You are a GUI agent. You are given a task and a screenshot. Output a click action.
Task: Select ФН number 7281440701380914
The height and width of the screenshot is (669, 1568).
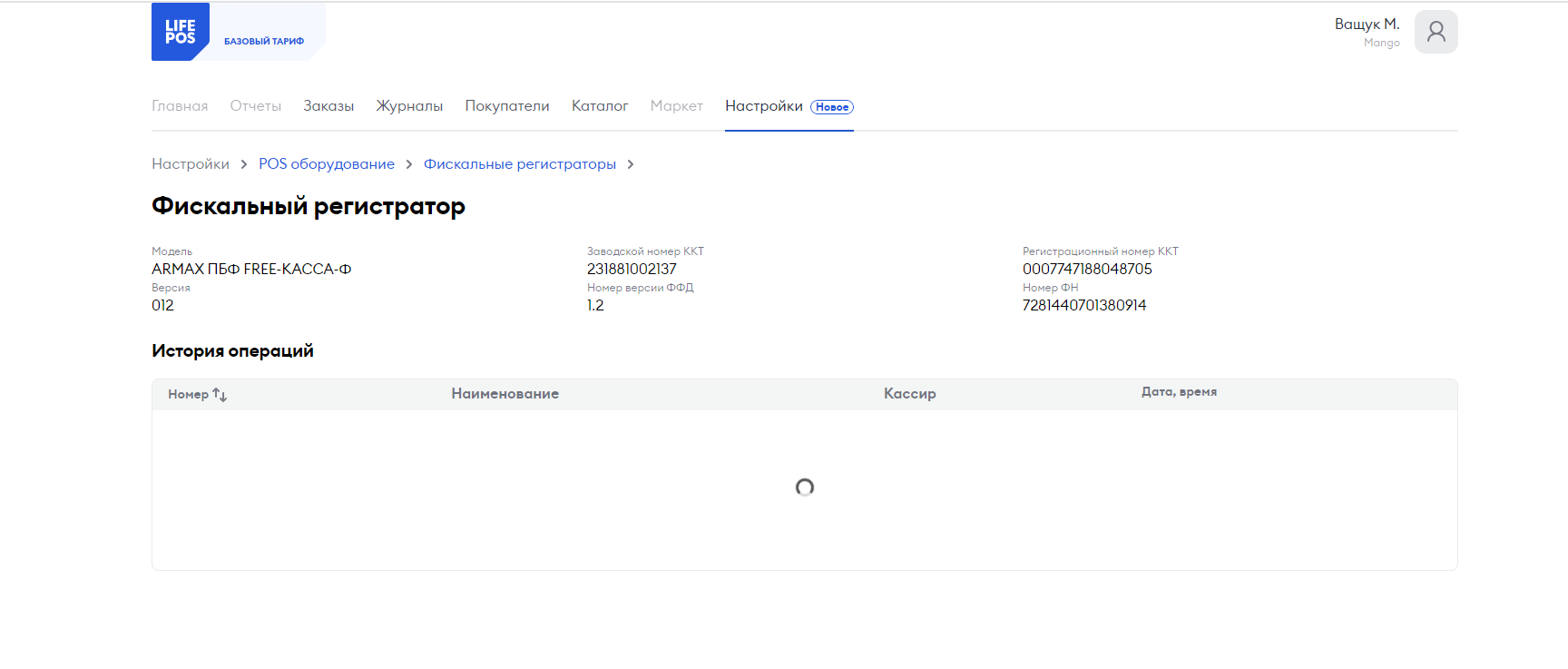(x=1084, y=305)
